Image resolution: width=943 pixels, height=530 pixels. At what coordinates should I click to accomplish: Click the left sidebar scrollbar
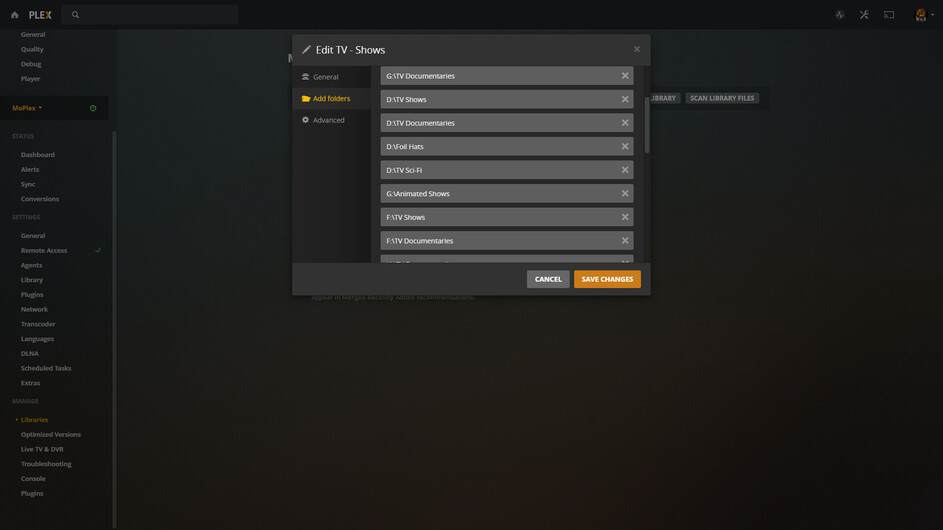point(114,330)
